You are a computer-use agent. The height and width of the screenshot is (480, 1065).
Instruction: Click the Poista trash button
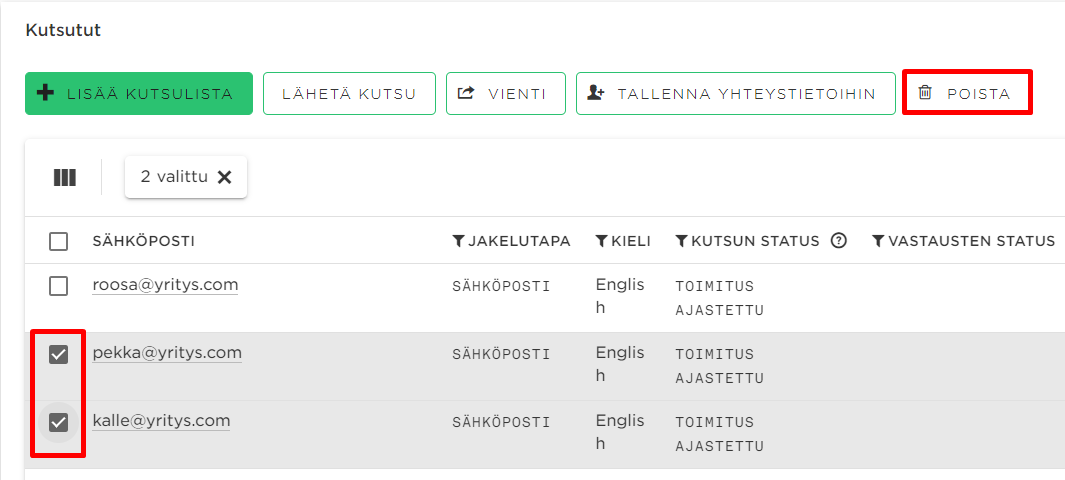click(966, 94)
